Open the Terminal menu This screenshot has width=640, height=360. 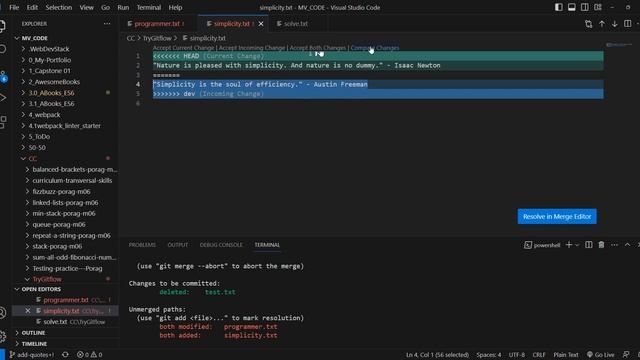click(x=149, y=7)
